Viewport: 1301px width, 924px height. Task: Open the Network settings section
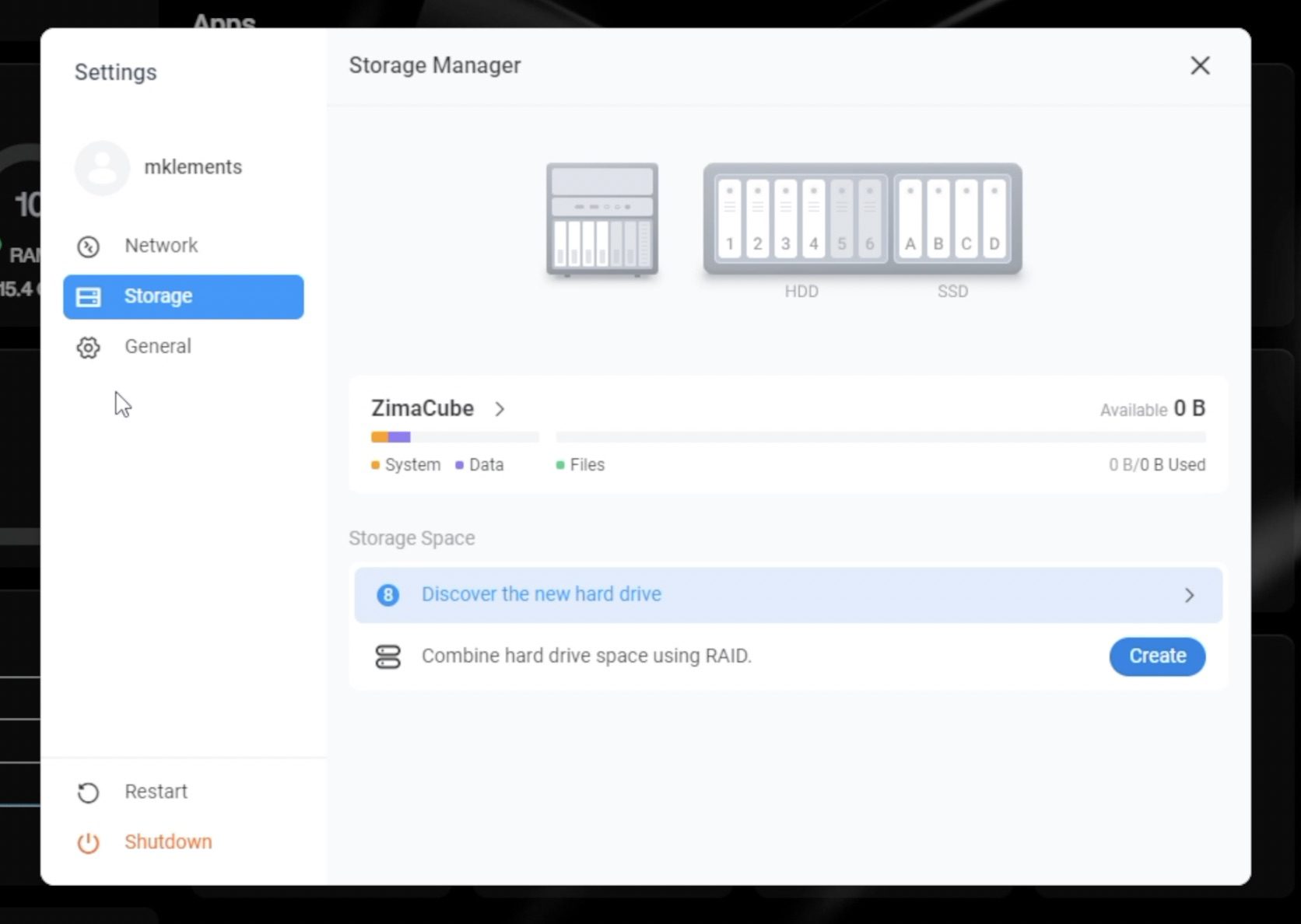coord(161,246)
